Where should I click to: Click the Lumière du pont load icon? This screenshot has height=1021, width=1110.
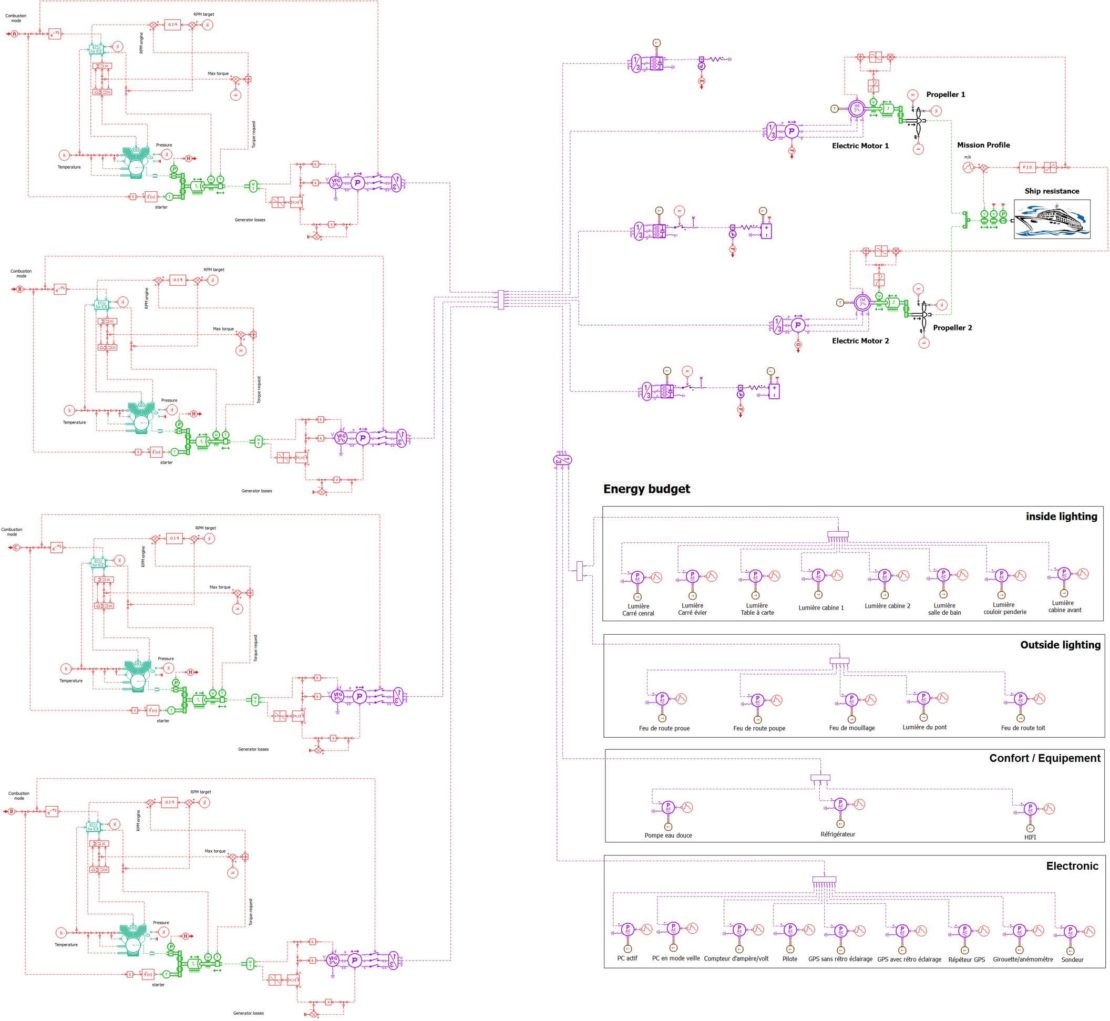pyautogui.click(x=925, y=698)
